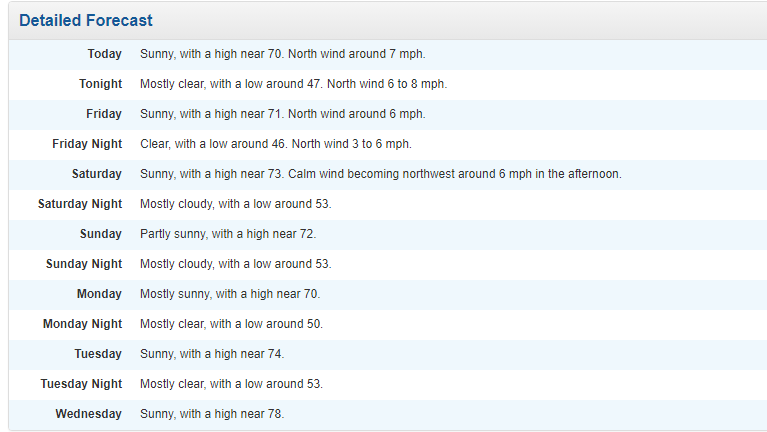
Task: Click the Saturday Night label
Action: 80,204
